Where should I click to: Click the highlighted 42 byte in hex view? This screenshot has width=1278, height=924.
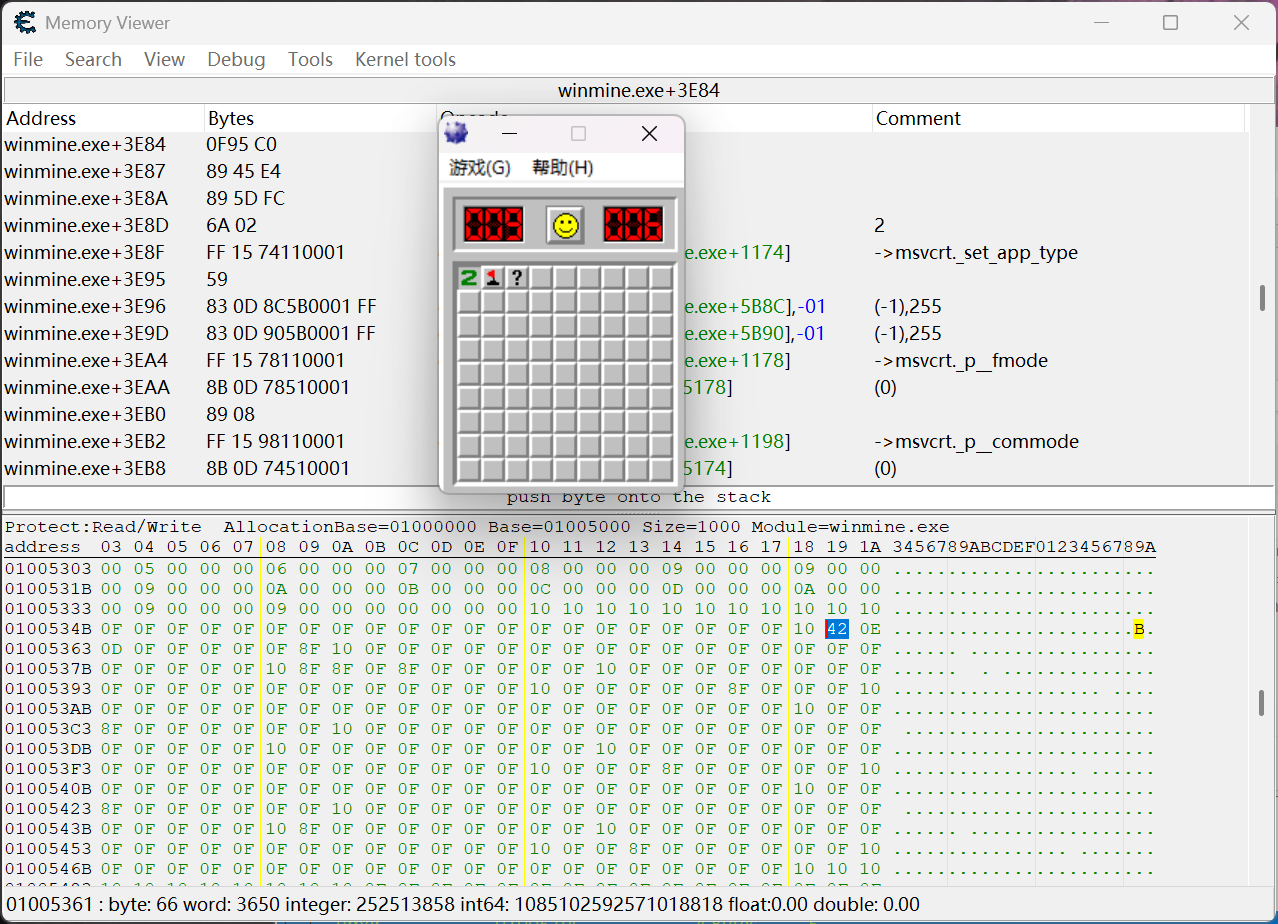tap(837, 629)
